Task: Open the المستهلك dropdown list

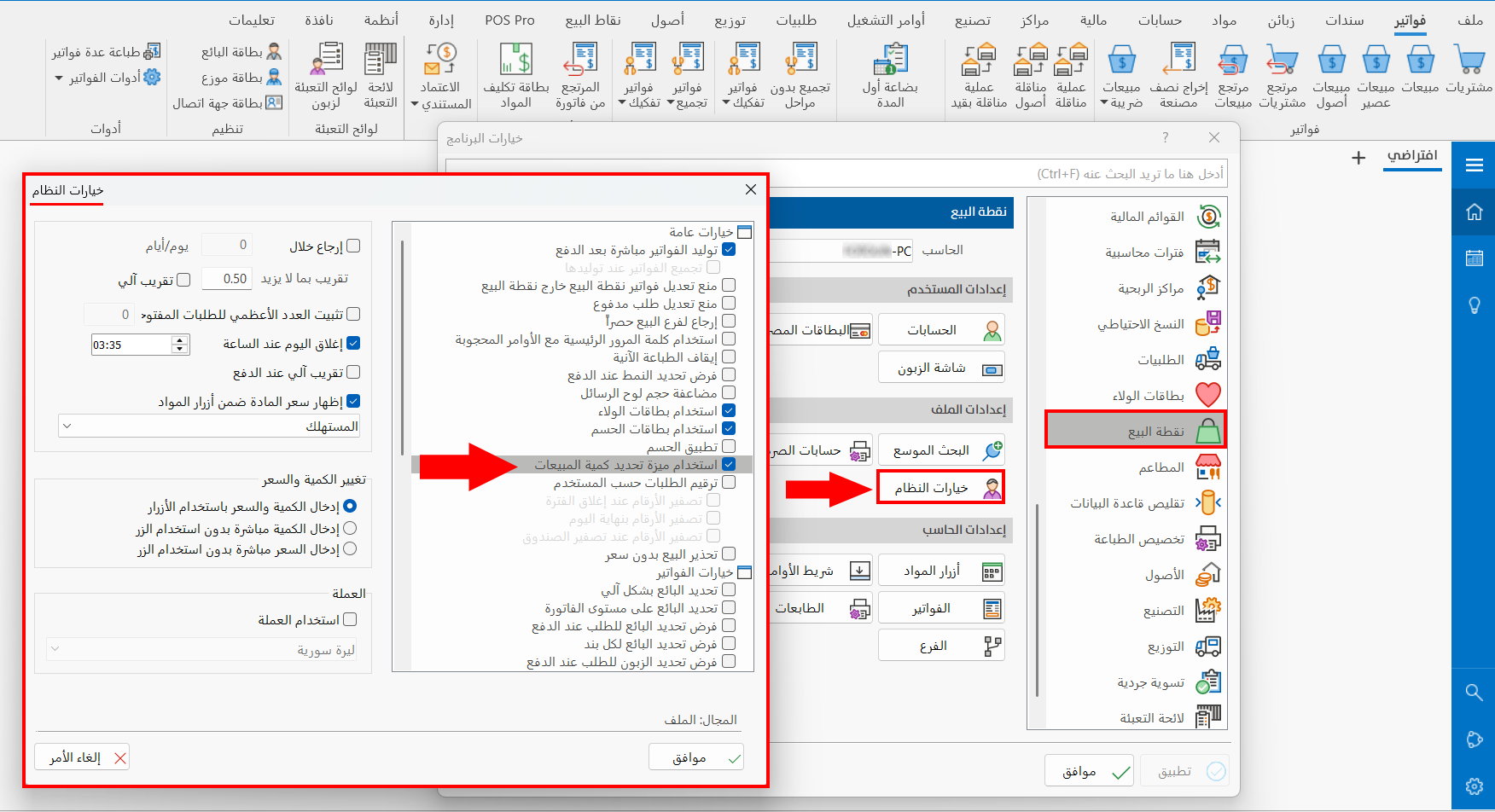Action: (x=67, y=425)
